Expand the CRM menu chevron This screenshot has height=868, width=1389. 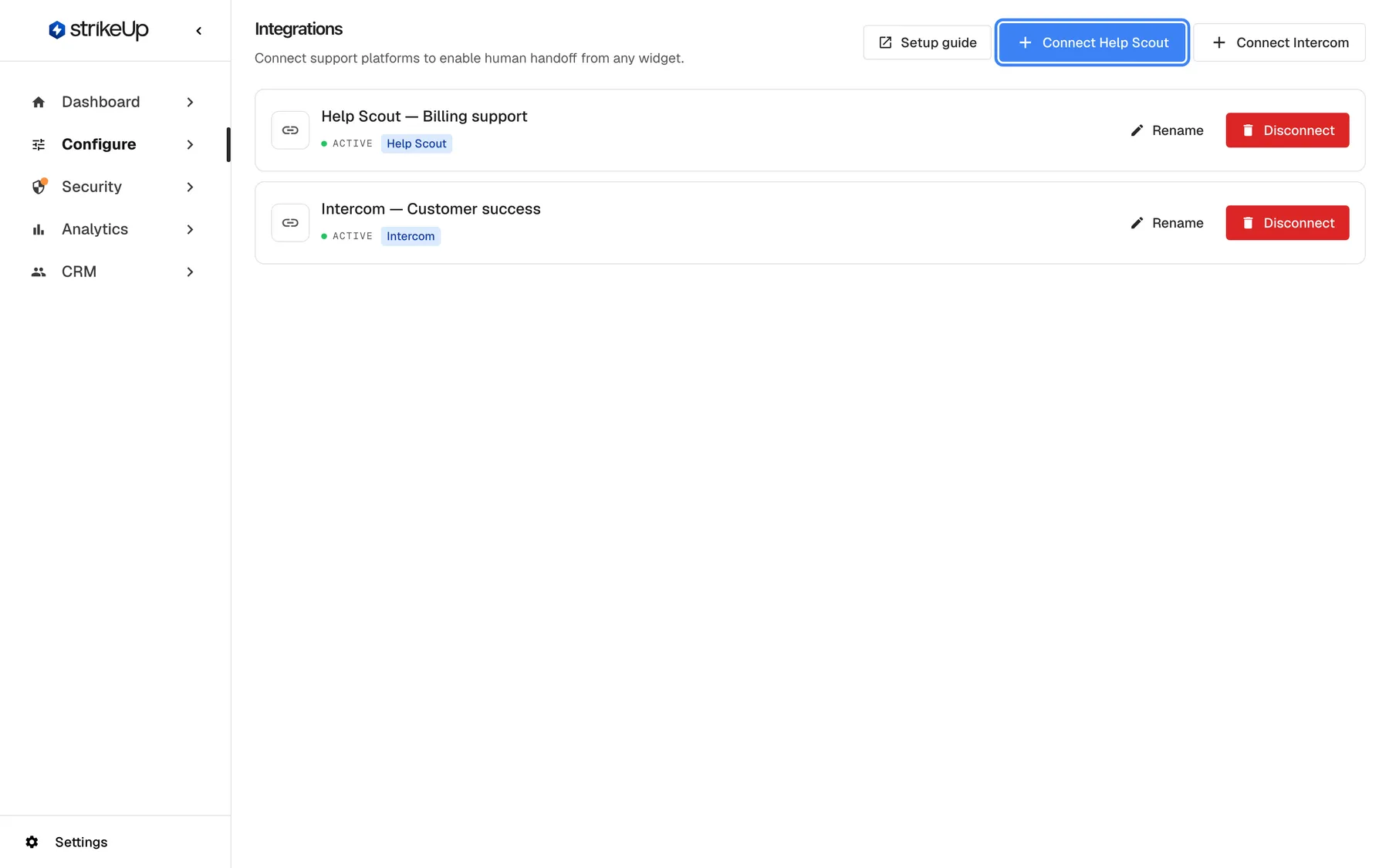click(x=190, y=272)
